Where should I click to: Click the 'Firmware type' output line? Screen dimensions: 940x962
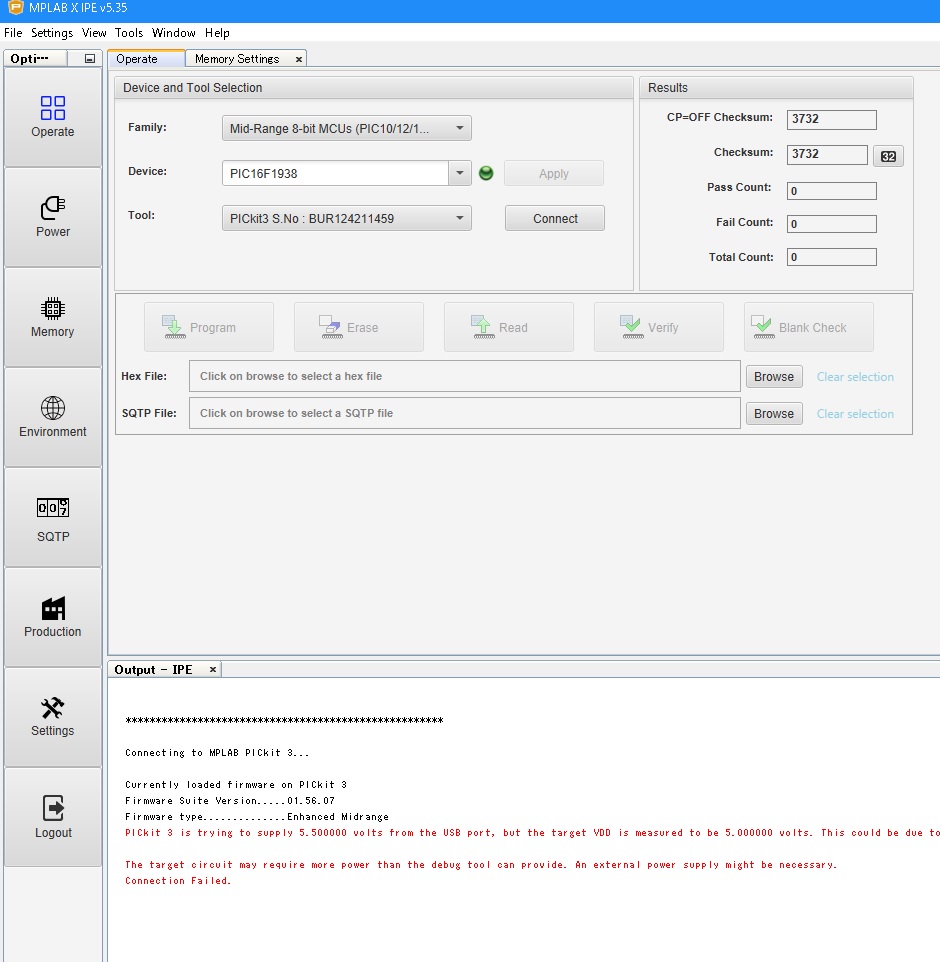pos(257,817)
